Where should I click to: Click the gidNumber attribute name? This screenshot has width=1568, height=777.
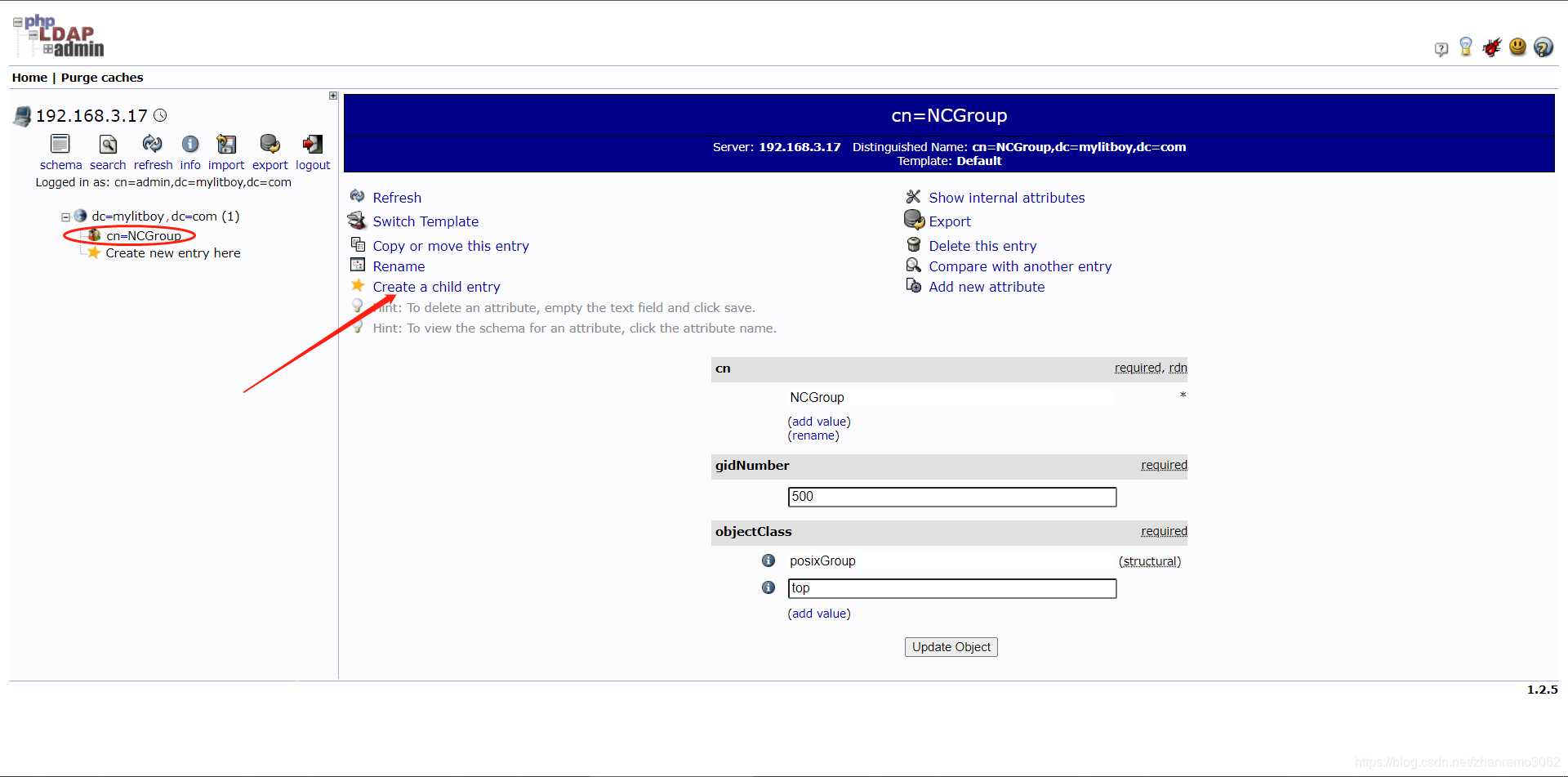coord(752,466)
